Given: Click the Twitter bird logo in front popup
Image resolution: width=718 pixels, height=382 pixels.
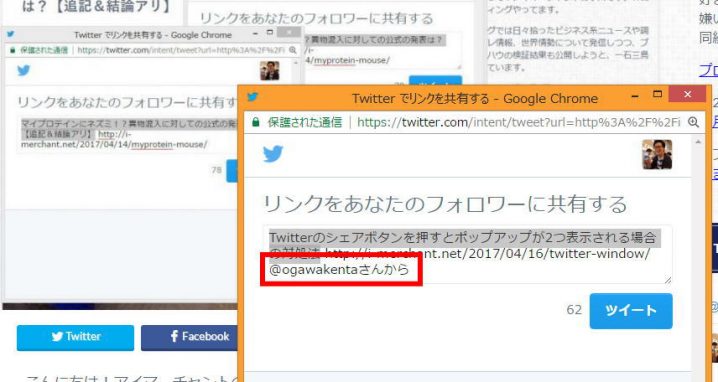Looking at the screenshot, I should click(273, 154).
